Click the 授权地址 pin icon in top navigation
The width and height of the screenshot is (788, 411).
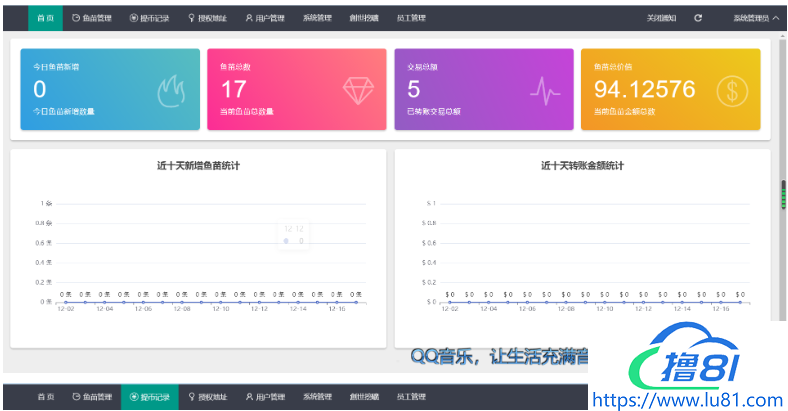tap(191, 18)
